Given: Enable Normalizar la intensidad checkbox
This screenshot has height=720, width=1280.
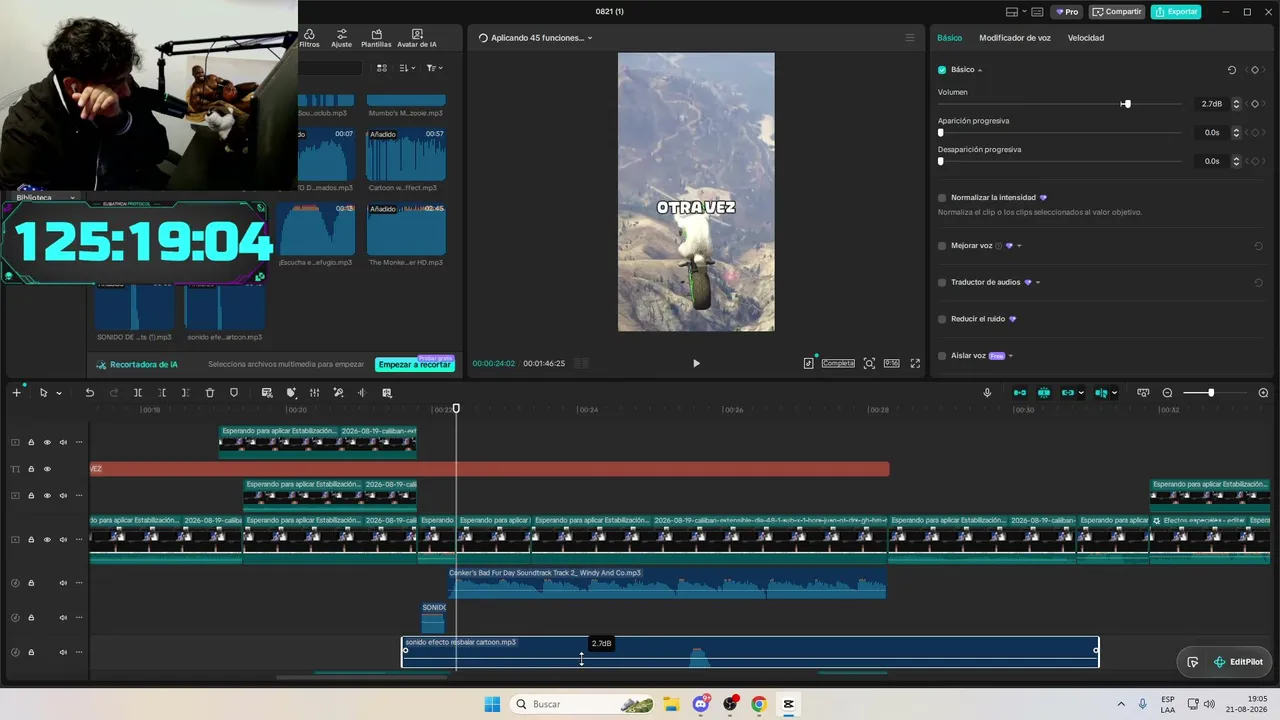Looking at the screenshot, I should pyautogui.click(x=942, y=198).
